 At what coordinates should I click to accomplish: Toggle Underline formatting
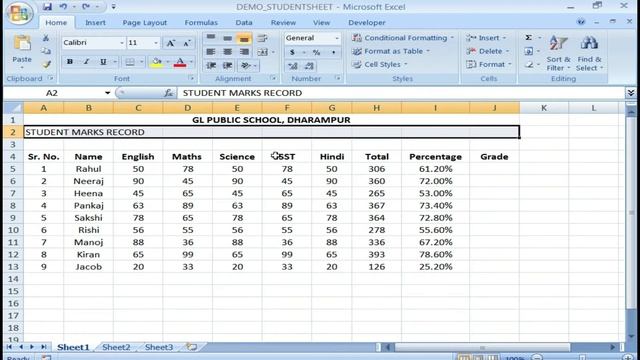(103, 62)
